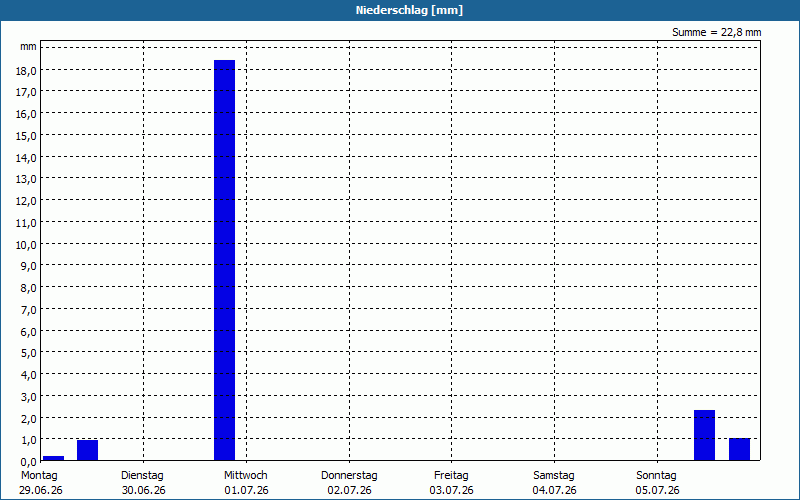Image resolution: width=800 pixels, height=500 pixels.
Task: Click the 17,0 y-axis value
Action: click(26, 92)
